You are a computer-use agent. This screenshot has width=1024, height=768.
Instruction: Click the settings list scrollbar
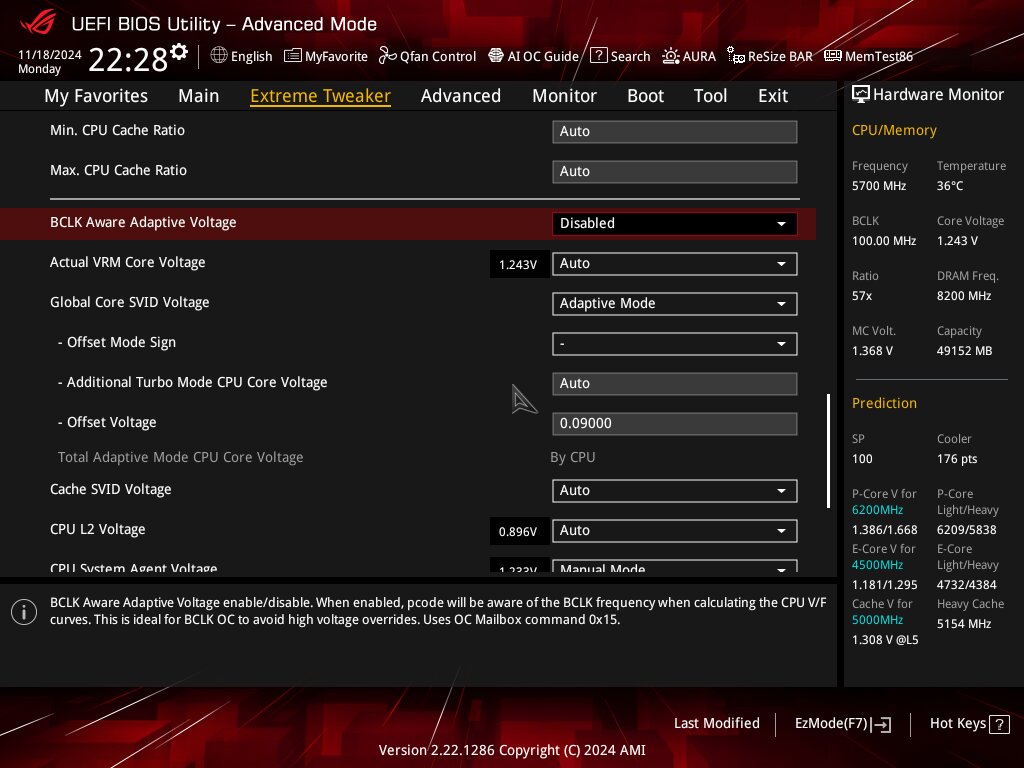(x=828, y=451)
